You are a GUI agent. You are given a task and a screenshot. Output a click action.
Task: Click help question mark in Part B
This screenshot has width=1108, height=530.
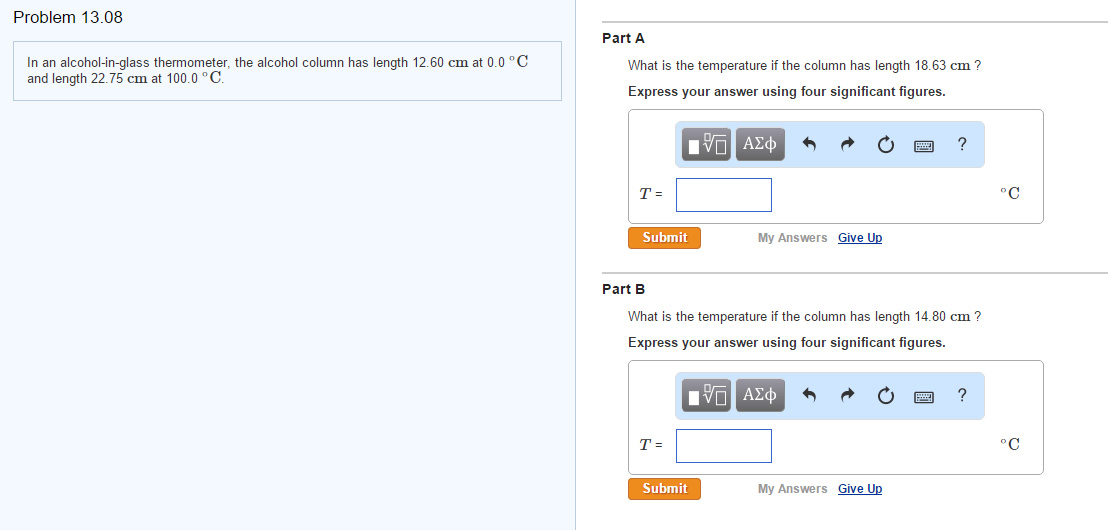coord(961,396)
